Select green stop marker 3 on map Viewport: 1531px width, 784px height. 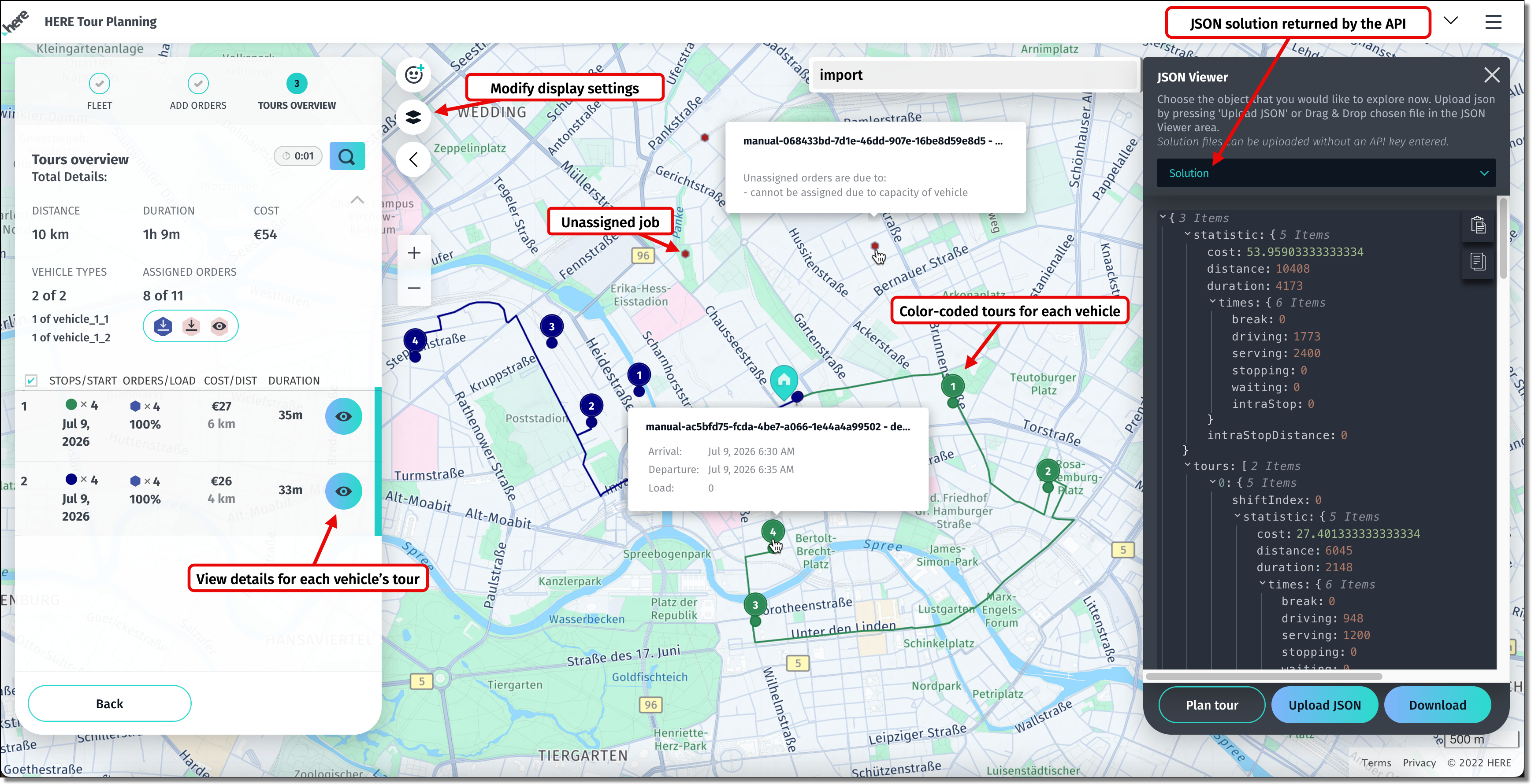coord(755,605)
